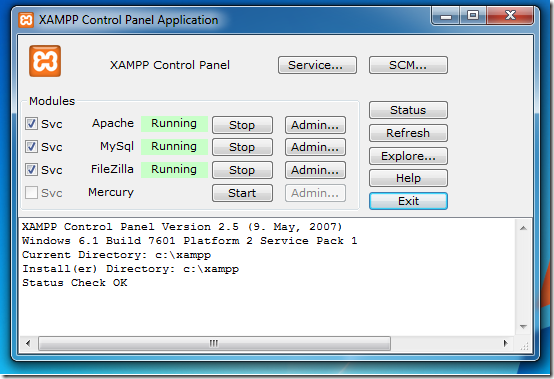Click the large orange XAMPP logo
The width and height of the screenshot is (554, 379).
click(45, 61)
